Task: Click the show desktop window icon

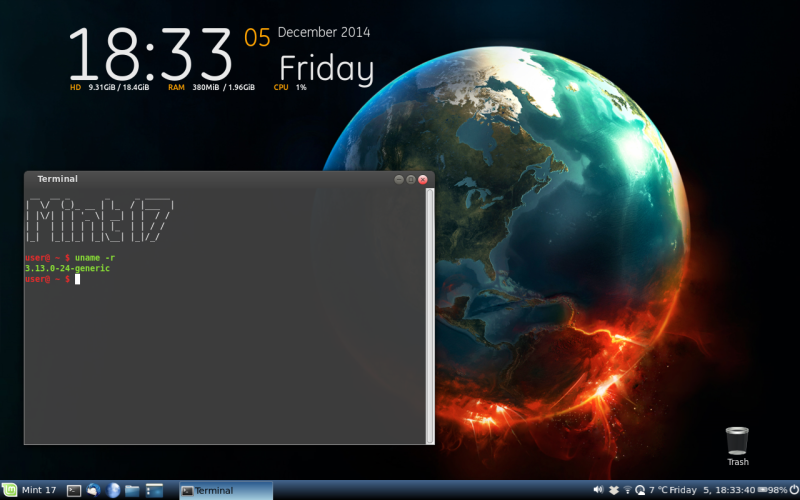Action: tap(154, 490)
